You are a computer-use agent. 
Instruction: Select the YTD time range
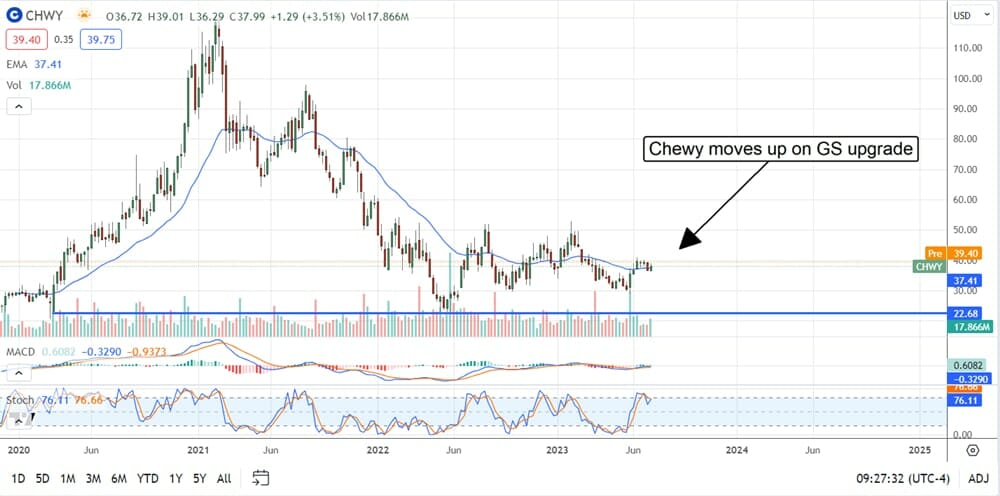click(x=148, y=478)
